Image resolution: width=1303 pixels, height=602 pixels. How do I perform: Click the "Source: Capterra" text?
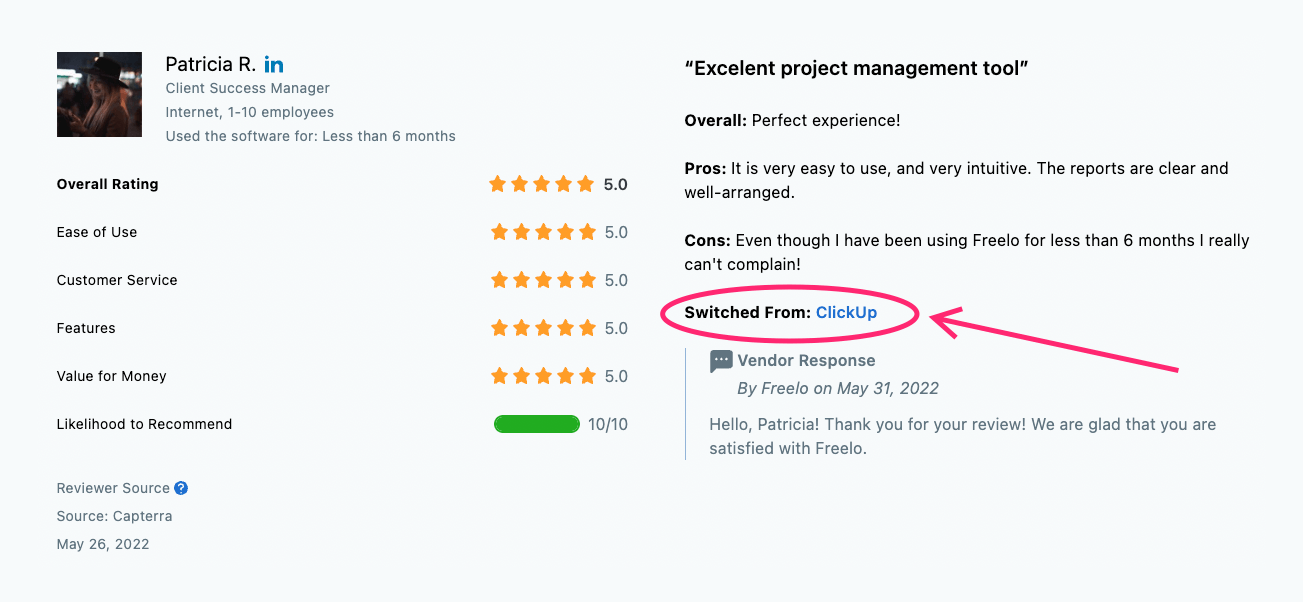point(115,516)
